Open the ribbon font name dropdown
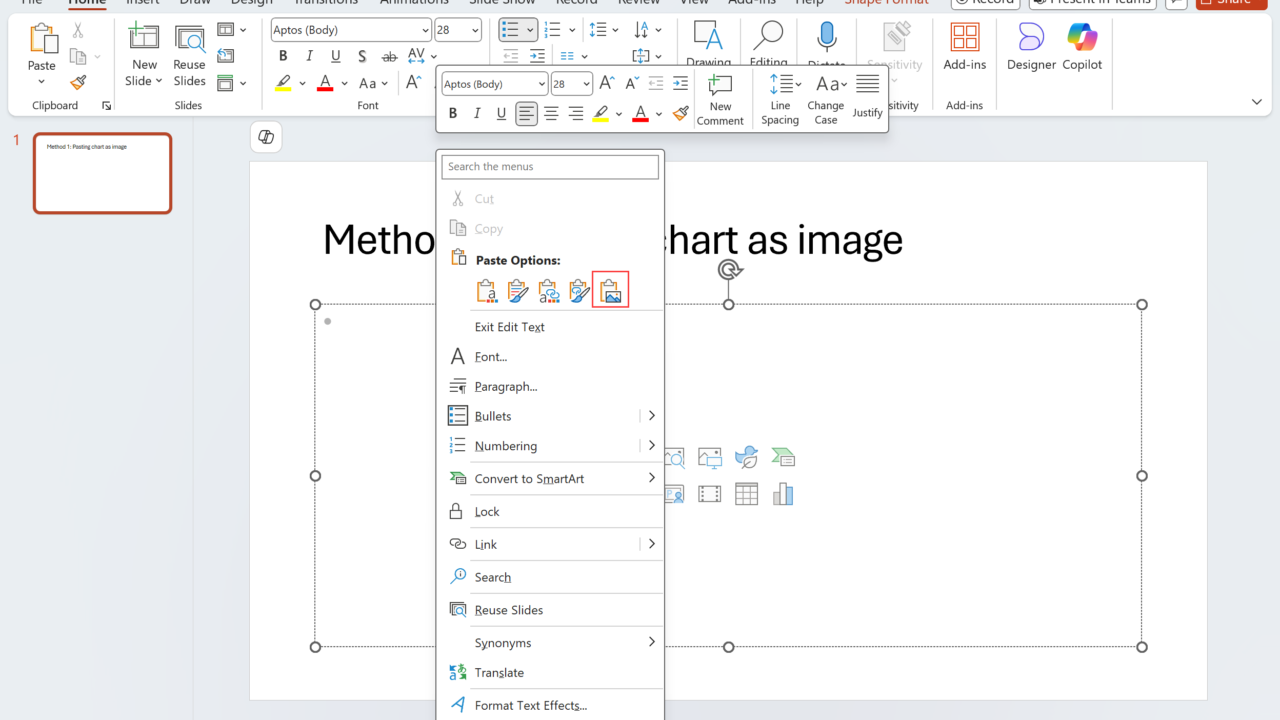This screenshot has height=720, width=1280. point(425,30)
